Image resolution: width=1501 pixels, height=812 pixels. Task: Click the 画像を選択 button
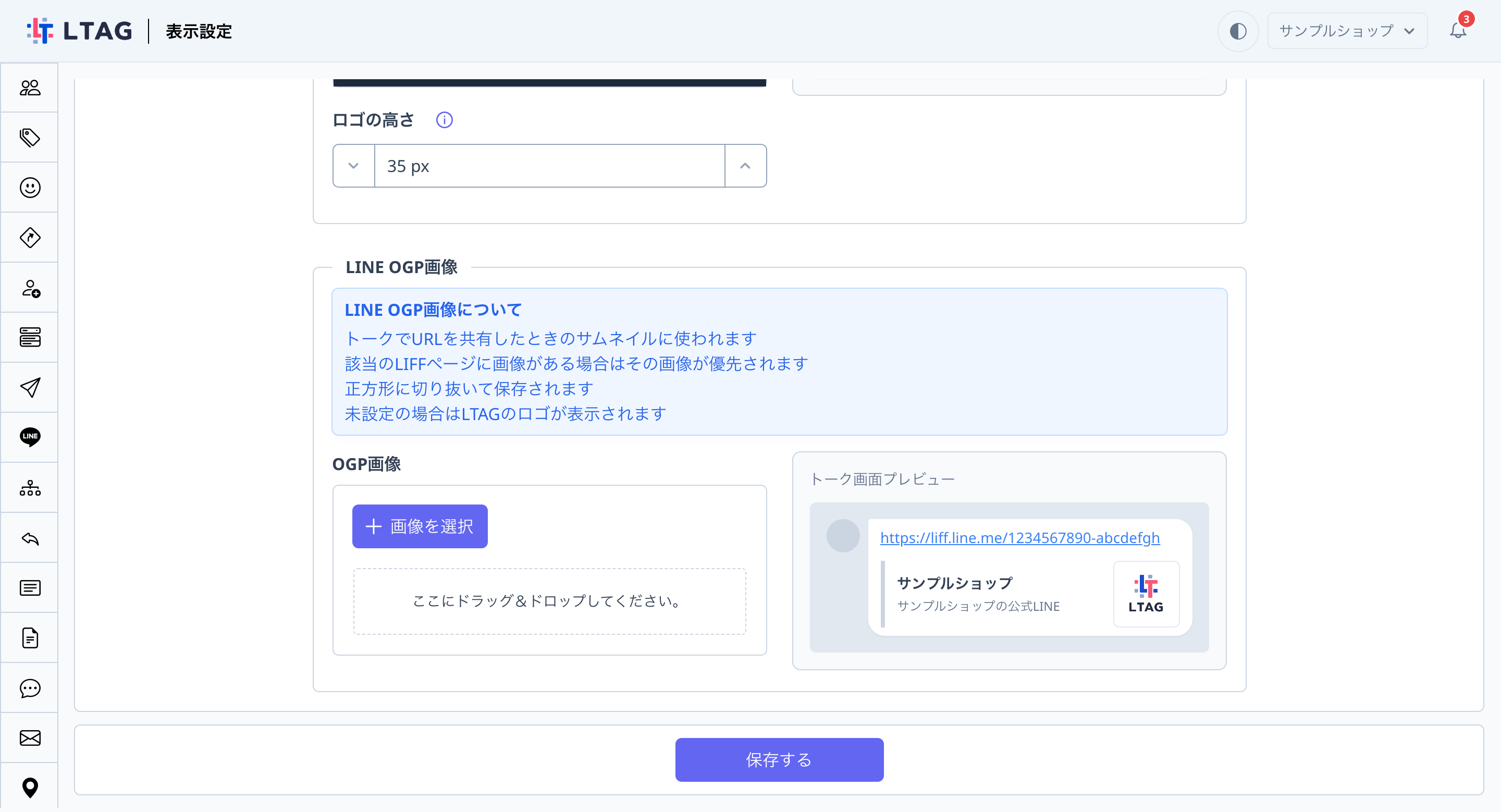(420, 526)
